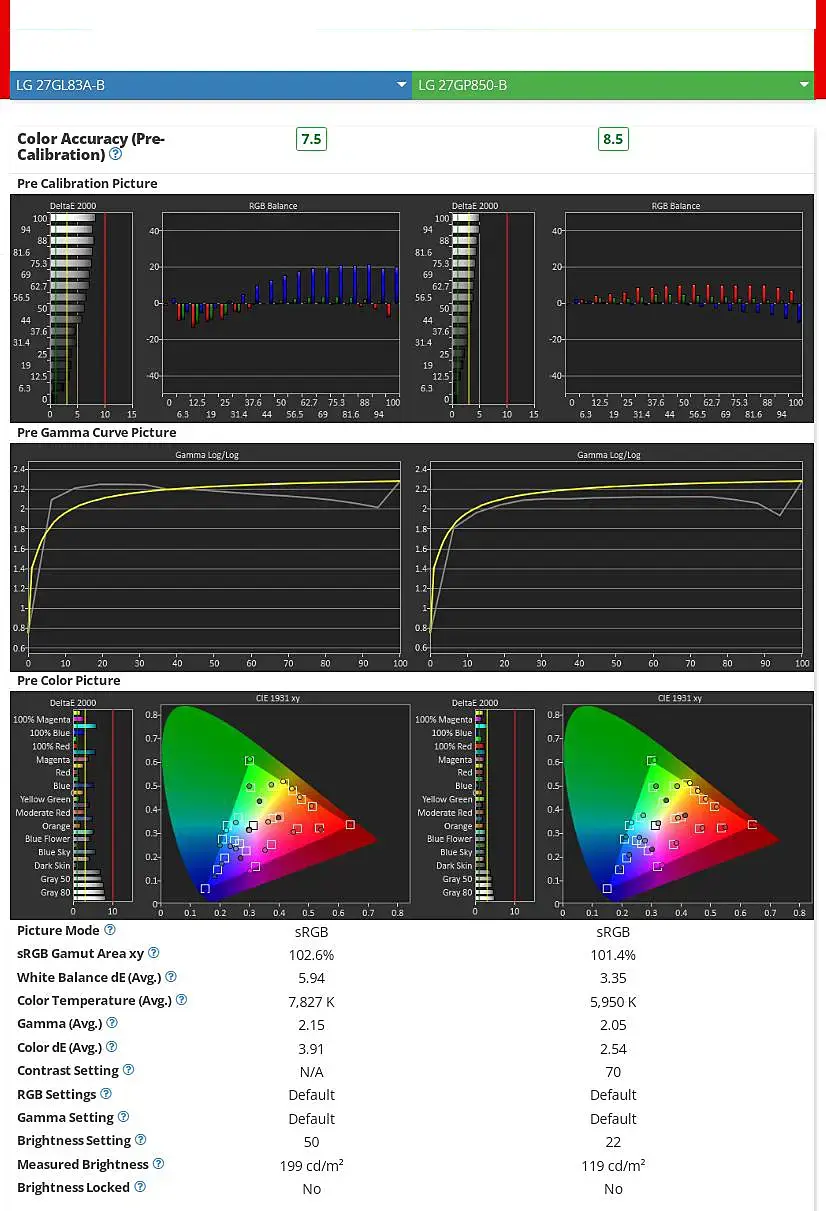Select the Color Accuracy (Pre-Calibration) heading

point(91,147)
